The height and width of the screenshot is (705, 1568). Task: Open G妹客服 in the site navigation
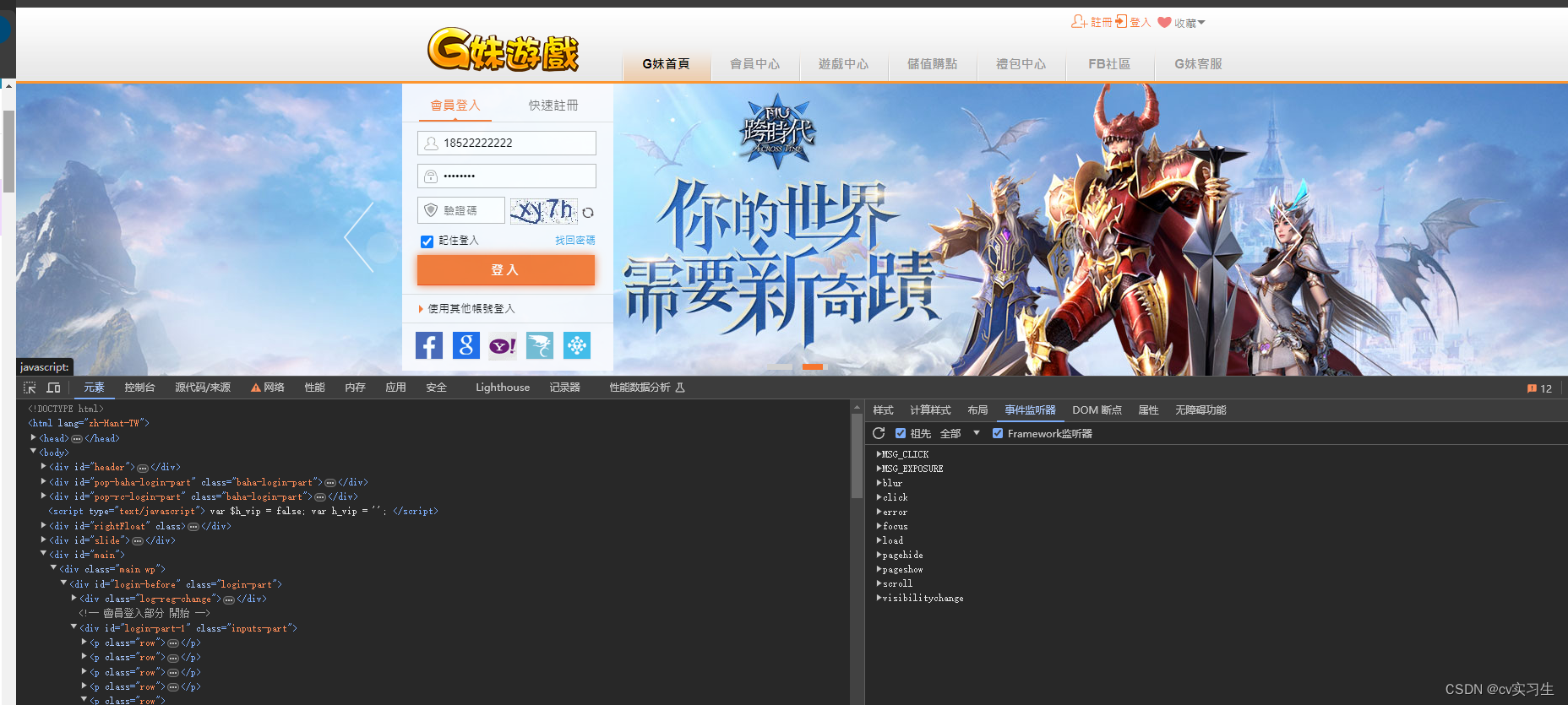tap(1198, 64)
